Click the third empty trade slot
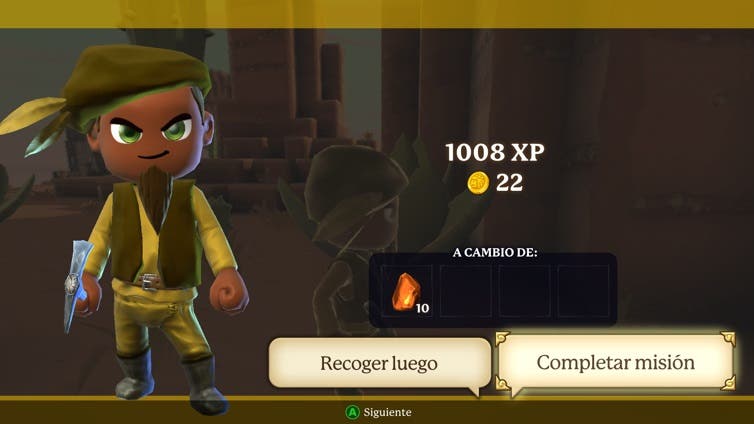The width and height of the screenshot is (754, 424). 524,291
